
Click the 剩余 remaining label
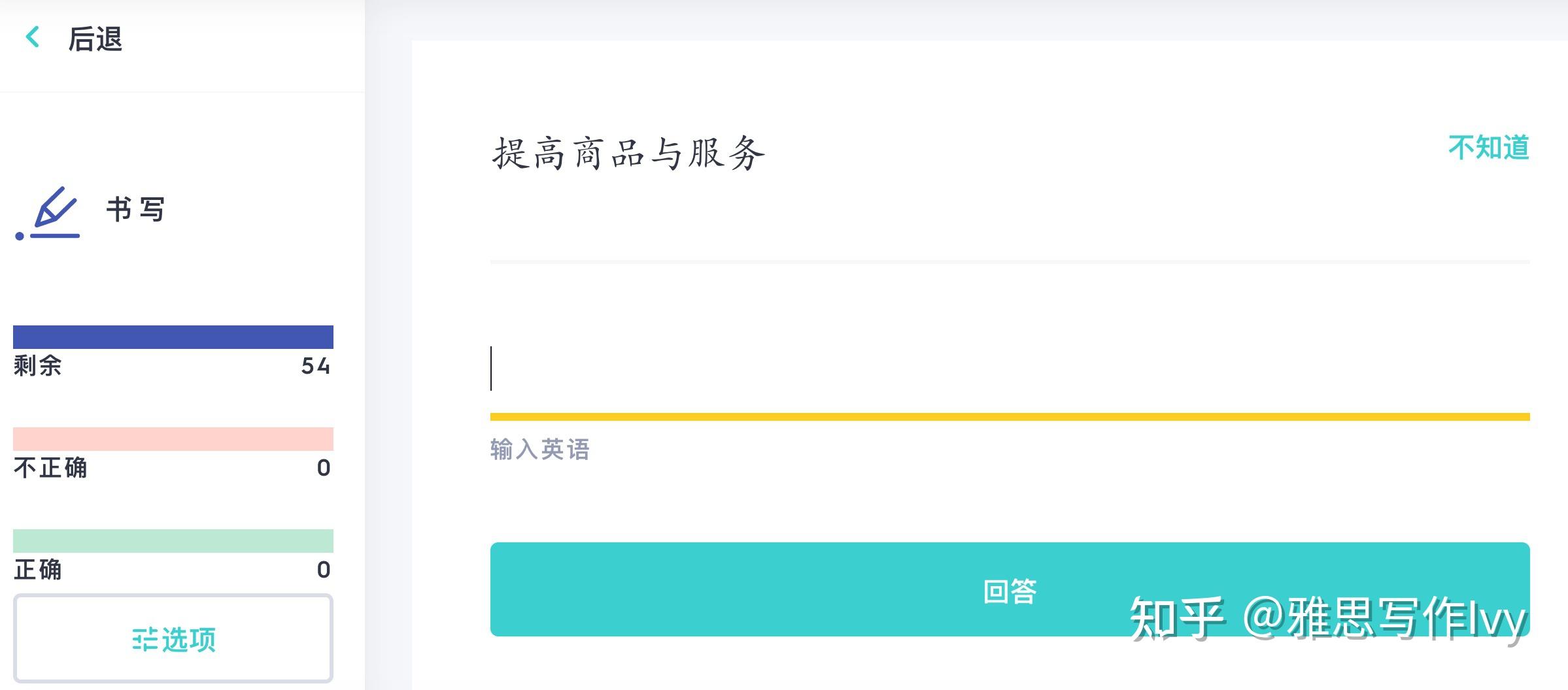pos(38,366)
